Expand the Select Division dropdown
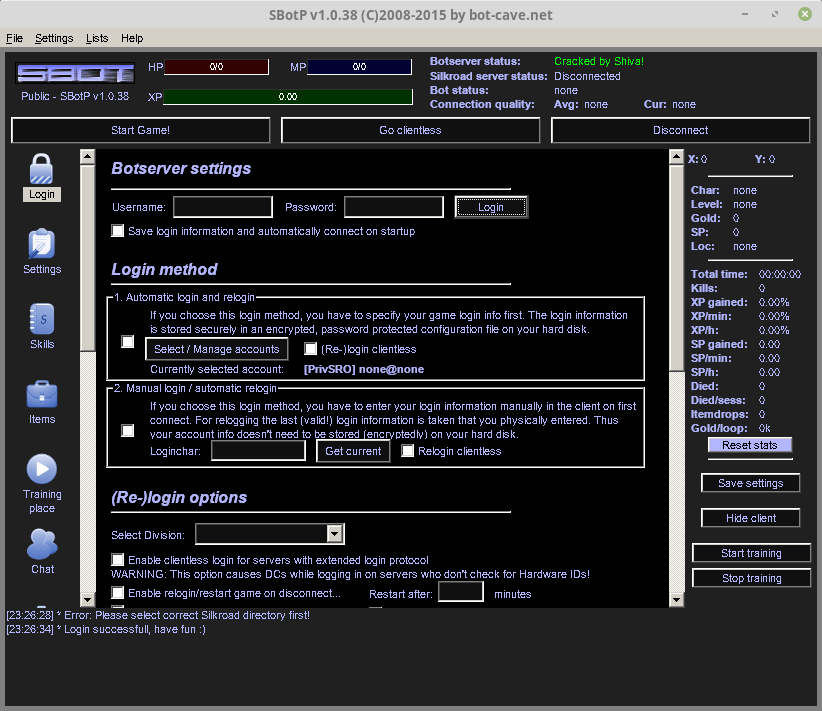Viewport: 822px width, 711px height. click(x=334, y=534)
